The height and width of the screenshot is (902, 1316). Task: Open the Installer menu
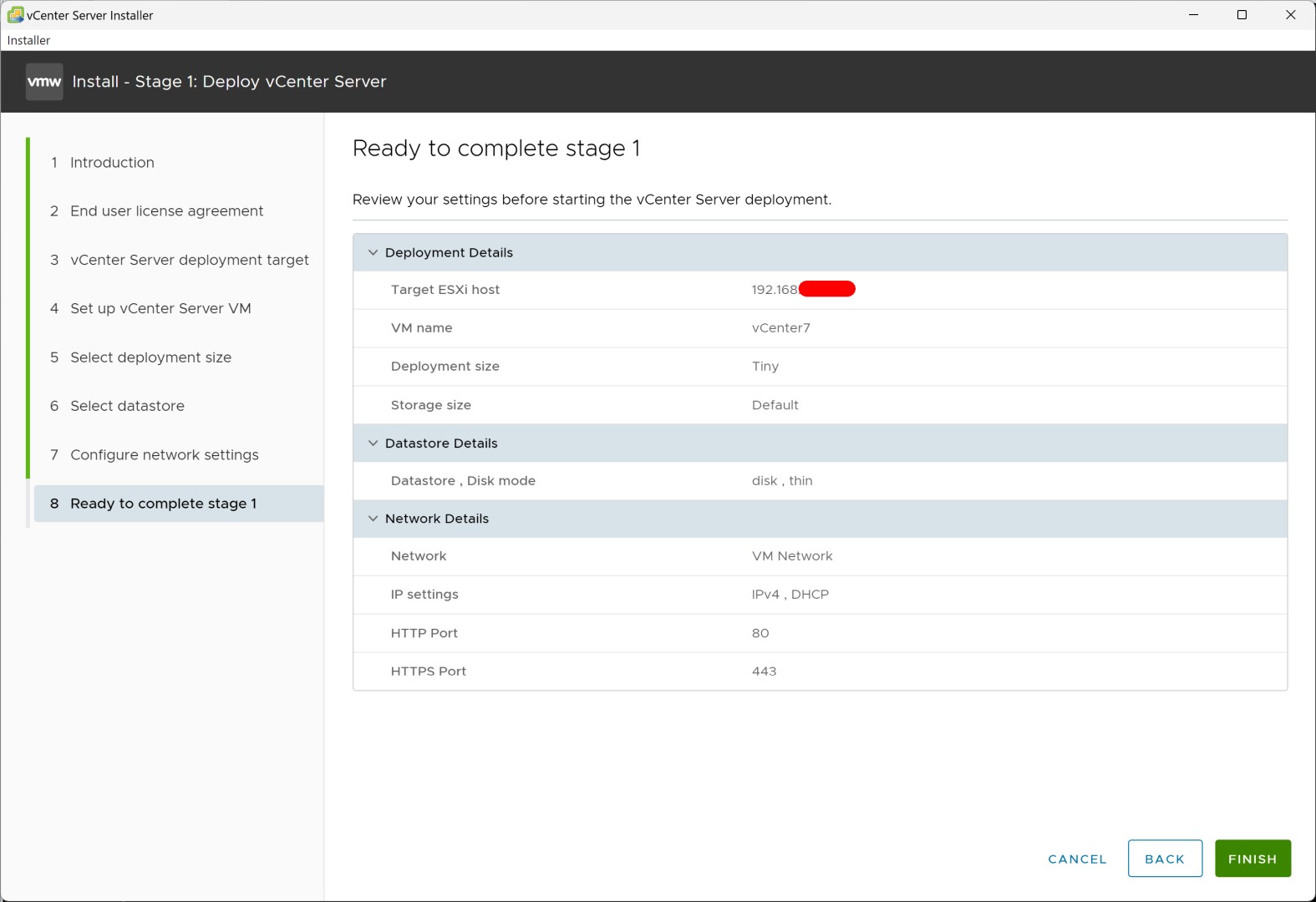(28, 40)
